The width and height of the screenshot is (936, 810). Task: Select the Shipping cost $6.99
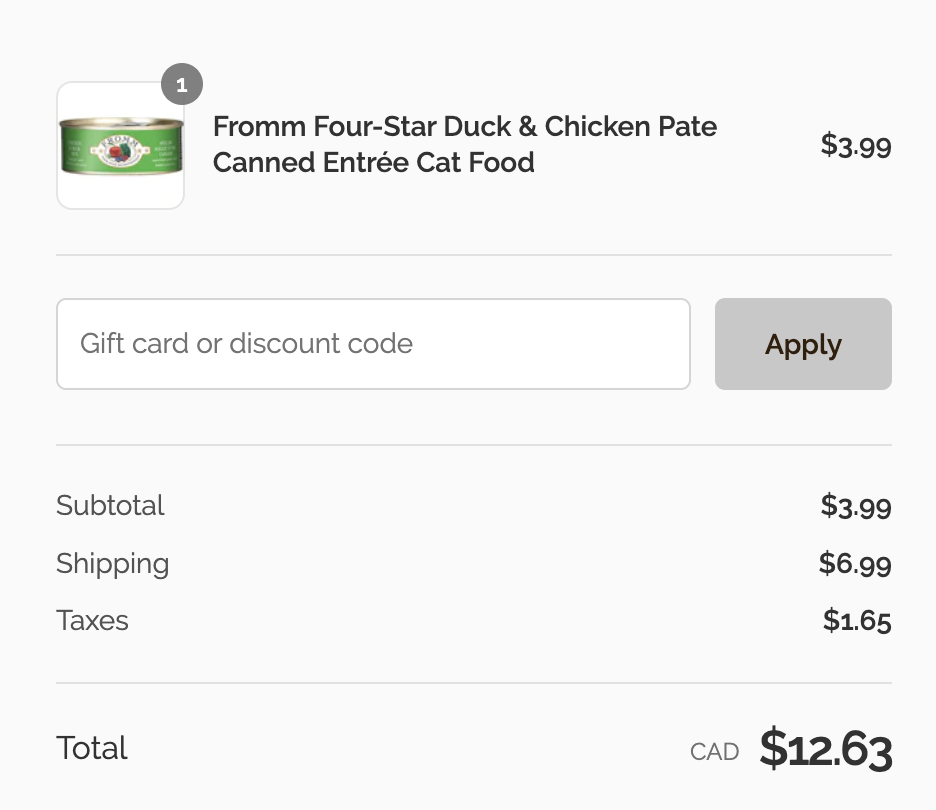(x=855, y=564)
